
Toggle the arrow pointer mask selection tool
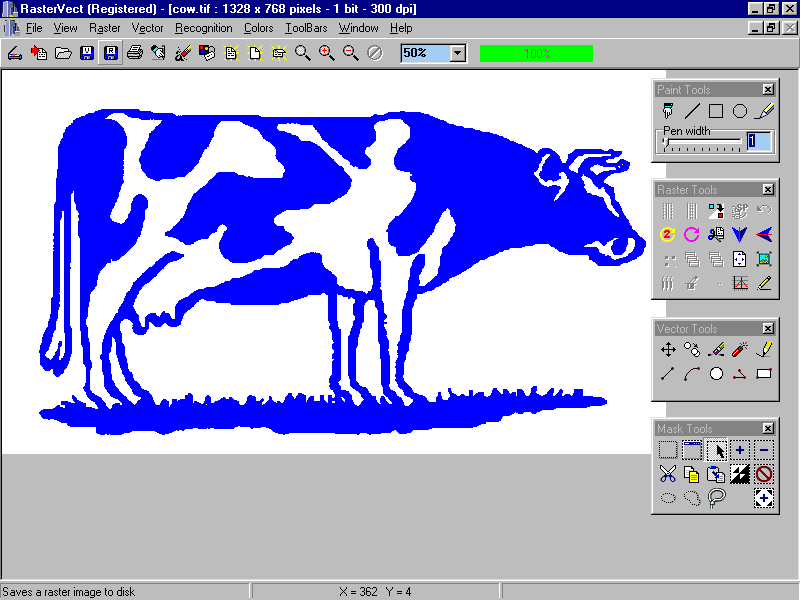(716, 450)
